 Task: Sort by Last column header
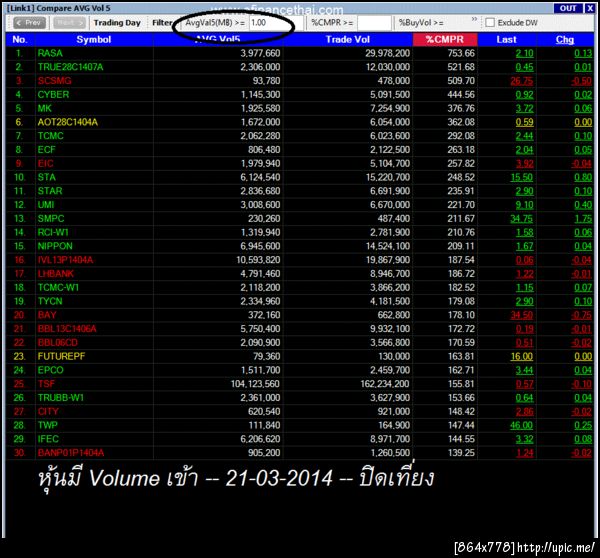coord(506,39)
